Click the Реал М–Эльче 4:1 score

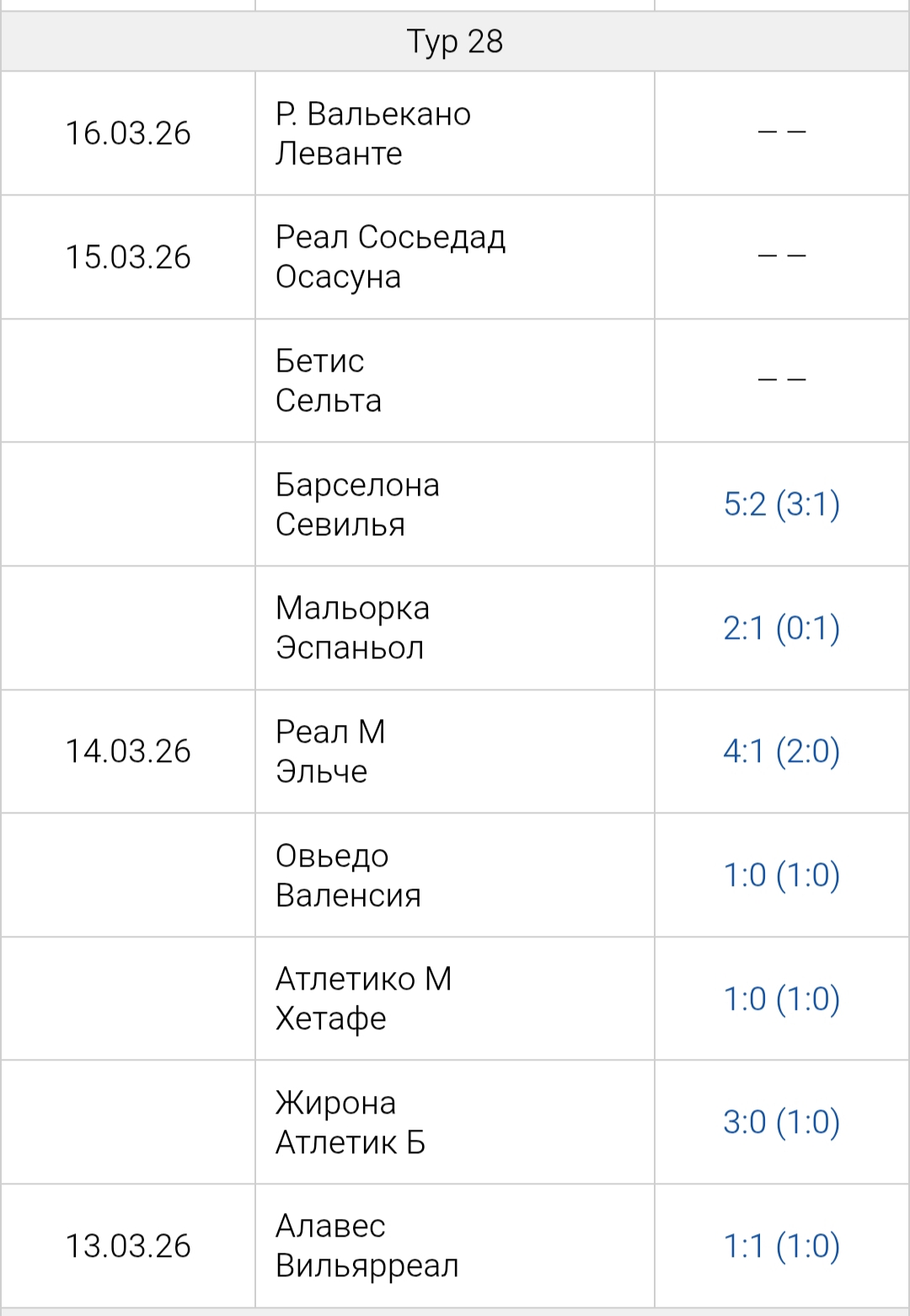click(x=781, y=751)
